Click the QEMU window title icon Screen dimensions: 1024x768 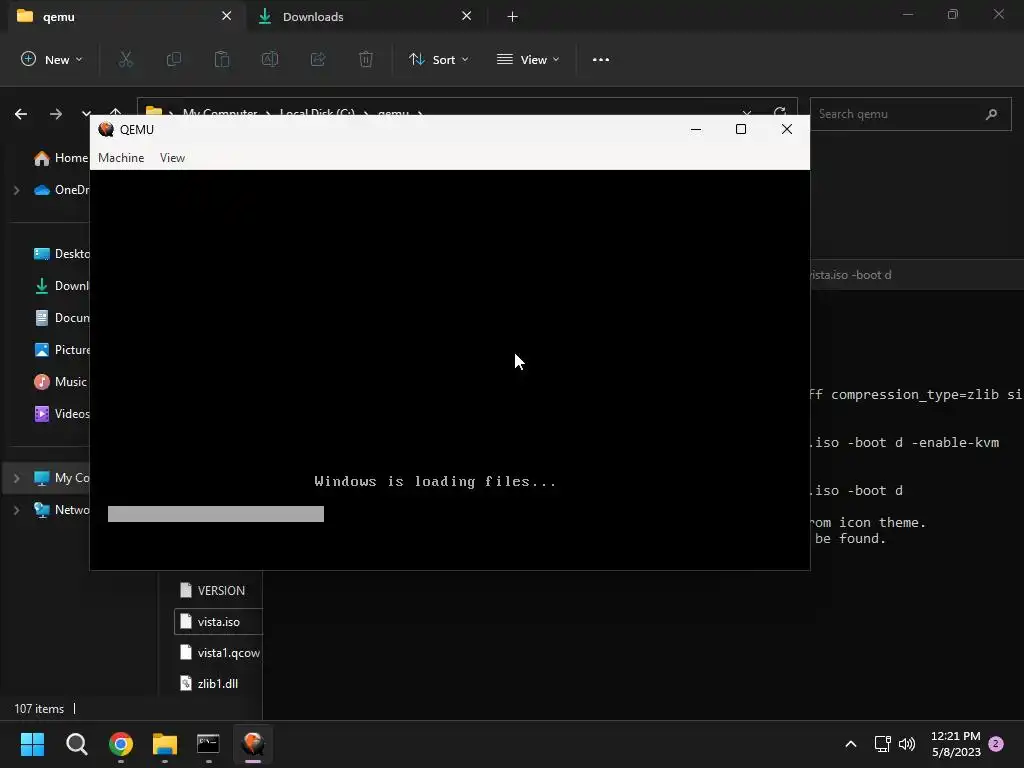tap(106, 129)
